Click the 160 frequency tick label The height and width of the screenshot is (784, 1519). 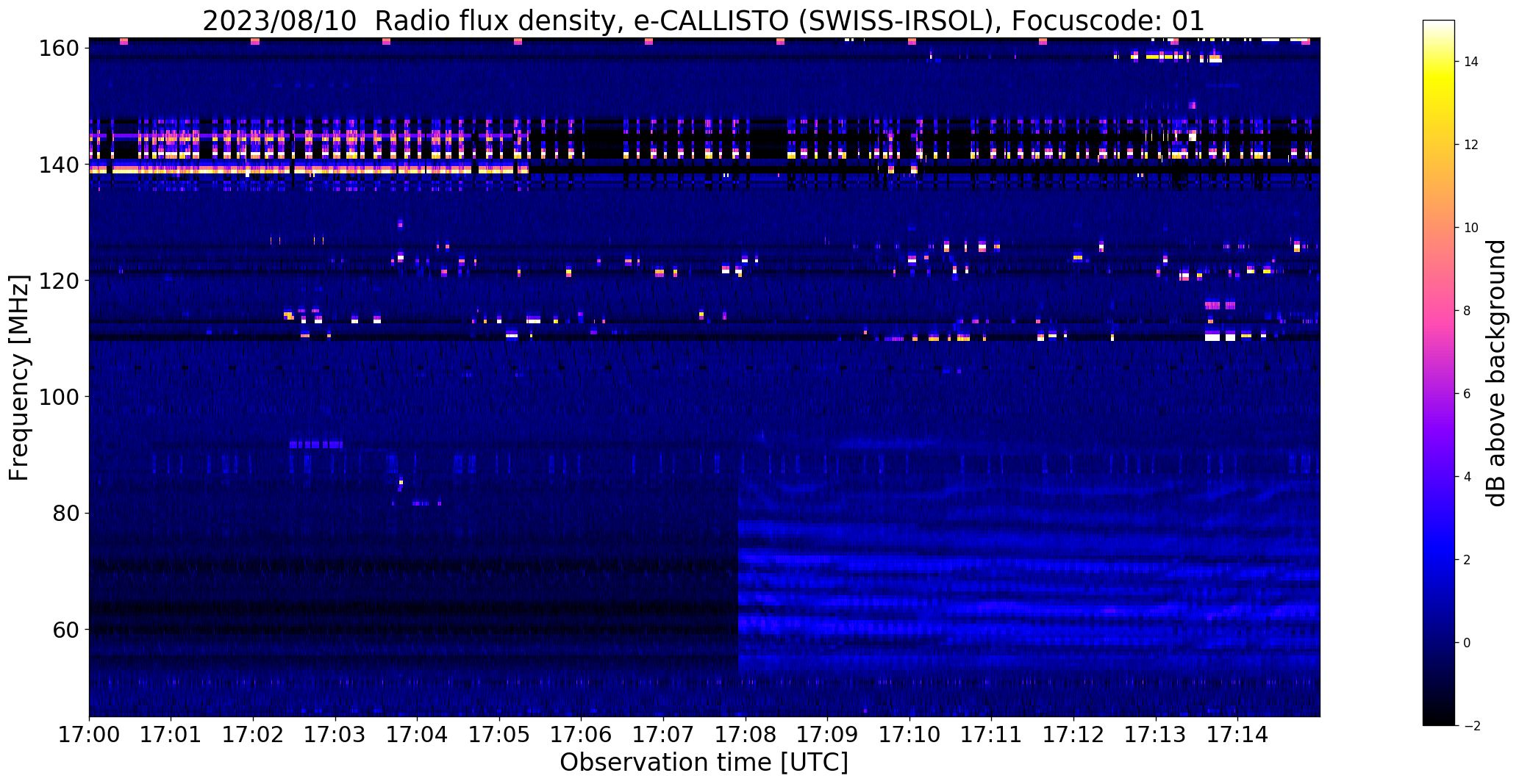coord(59,48)
